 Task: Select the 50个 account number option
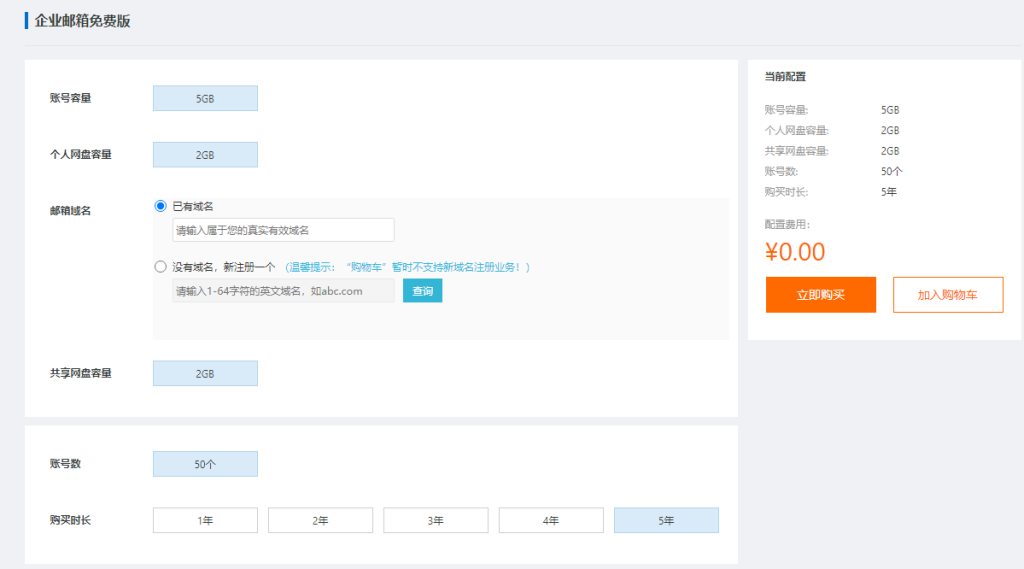tap(205, 464)
